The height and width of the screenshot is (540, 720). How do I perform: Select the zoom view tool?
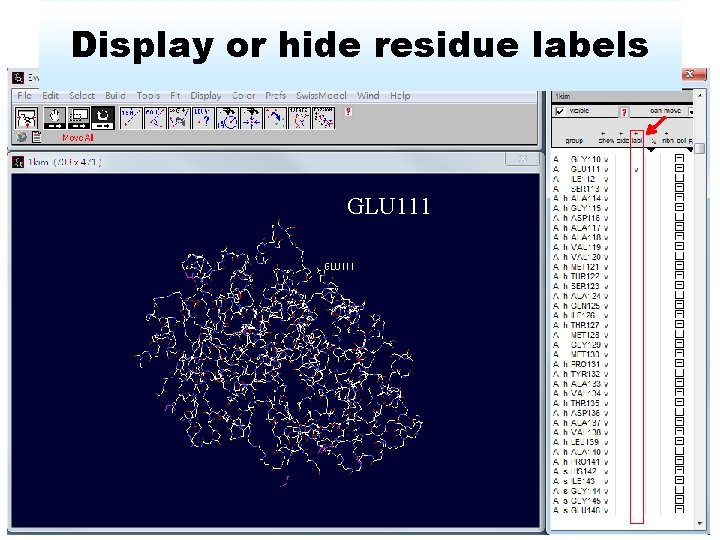(x=79, y=118)
